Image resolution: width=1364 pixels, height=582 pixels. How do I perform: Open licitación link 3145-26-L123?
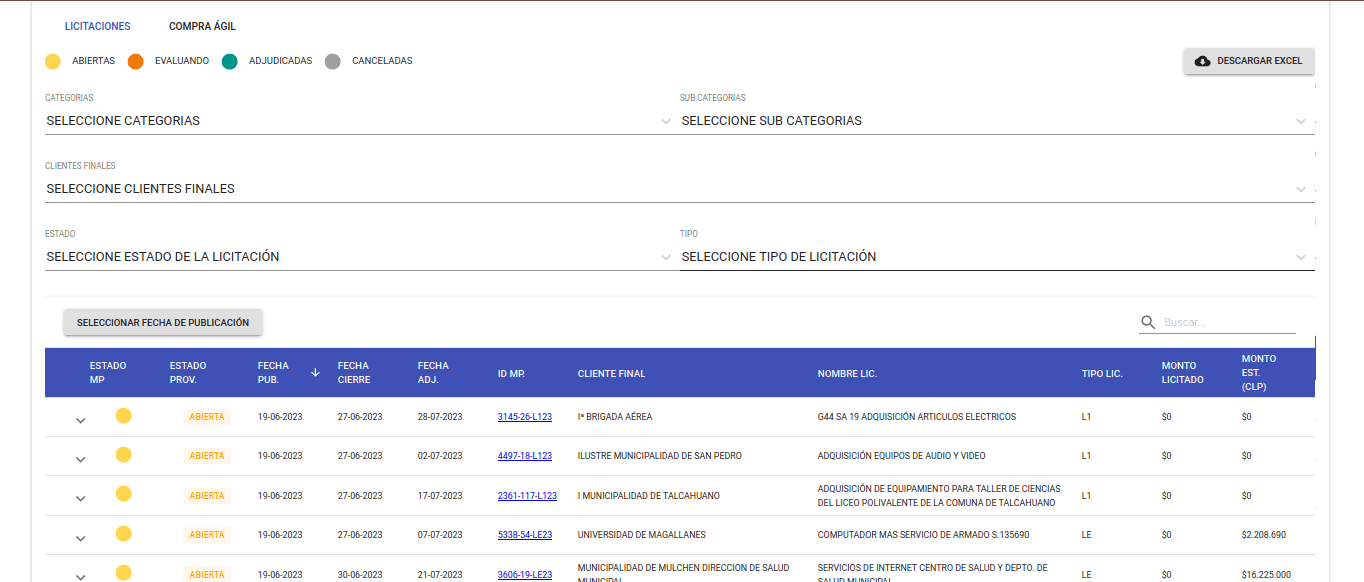point(524,417)
